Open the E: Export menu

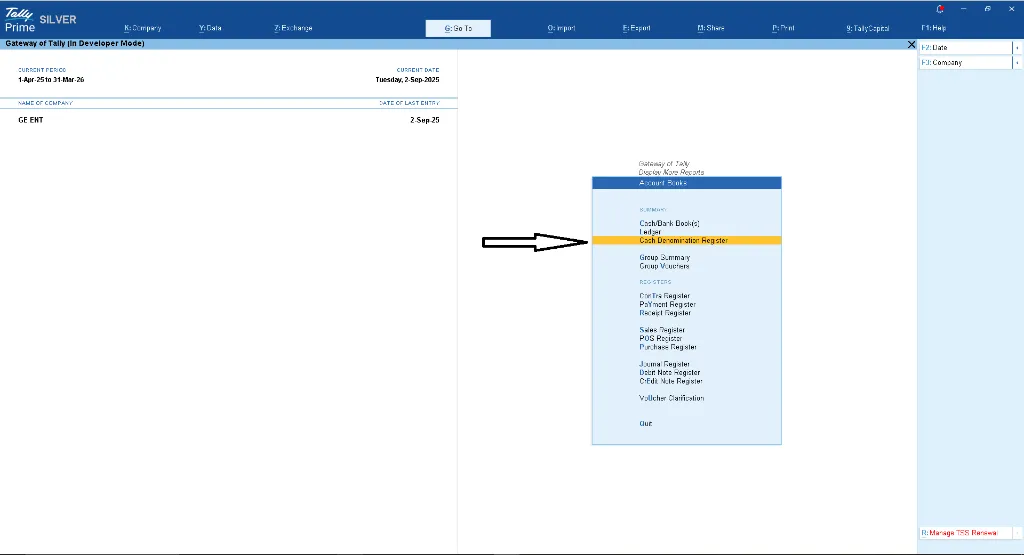[x=636, y=28]
